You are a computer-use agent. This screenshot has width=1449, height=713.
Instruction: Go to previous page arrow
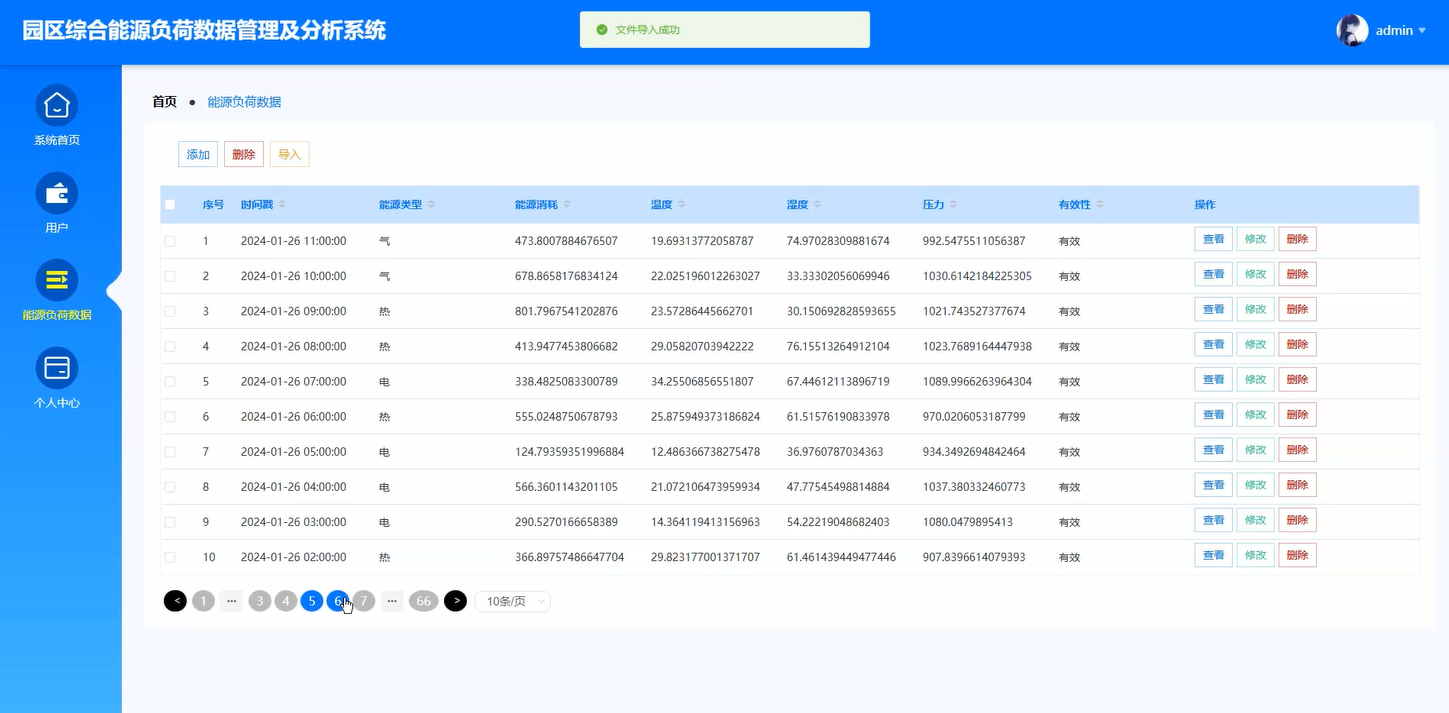click(x=175, y=601)
